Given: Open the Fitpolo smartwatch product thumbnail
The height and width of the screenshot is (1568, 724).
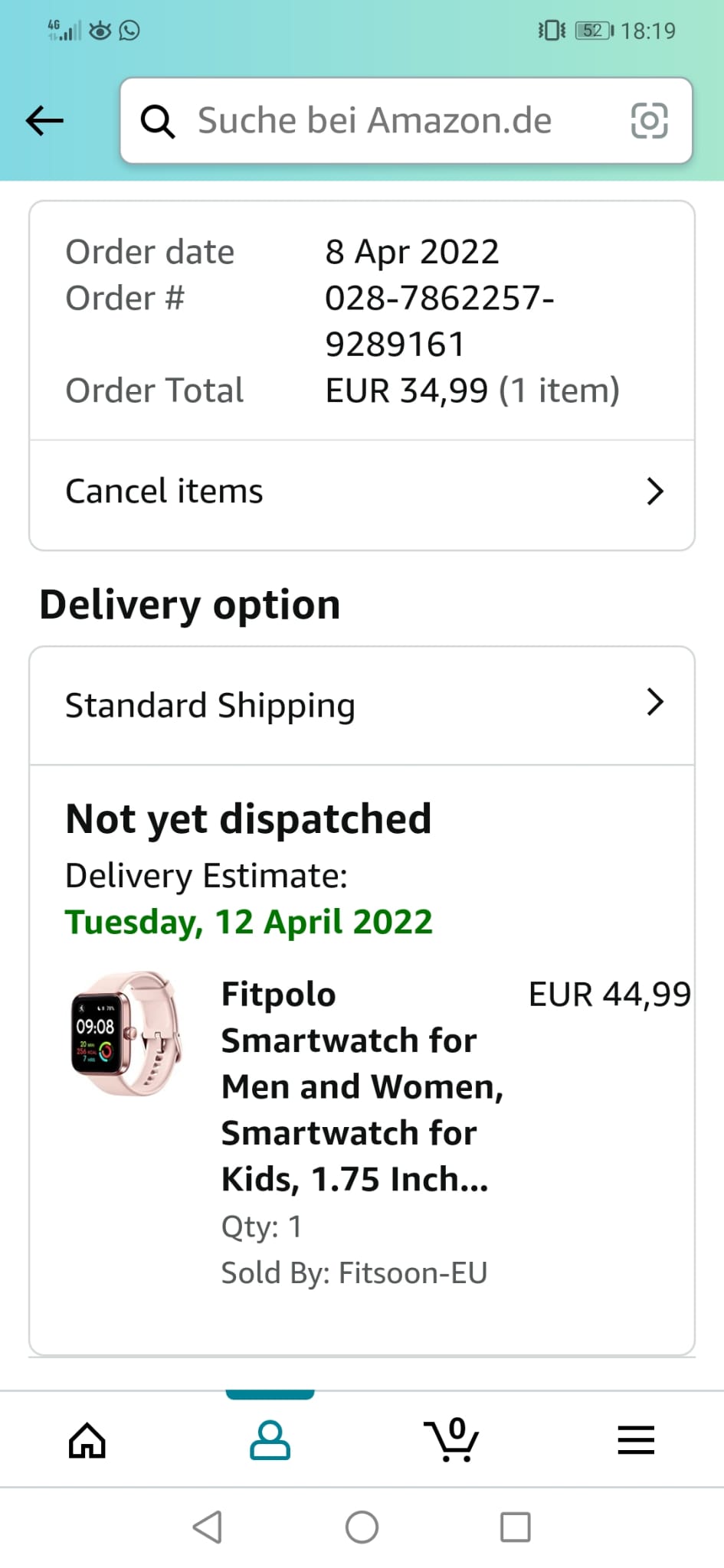Looking at the screenshot, I should [126, 1034].
